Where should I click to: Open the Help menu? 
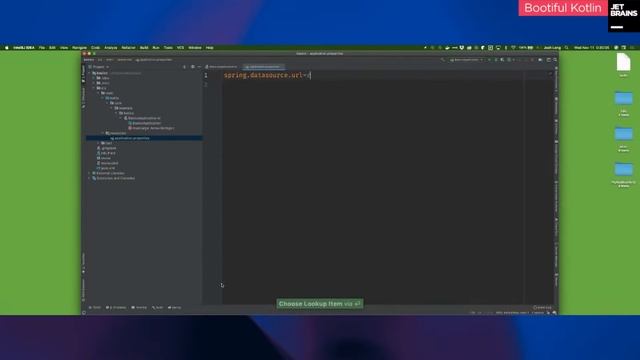click(x=210, y=48)
